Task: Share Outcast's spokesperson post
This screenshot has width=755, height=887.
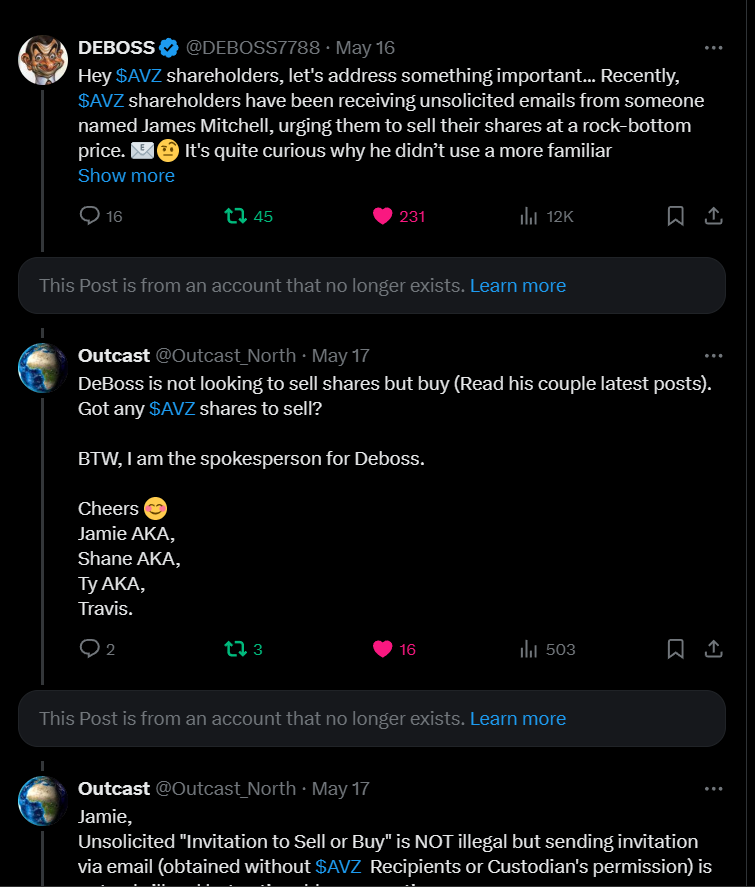Action: coord(714,649)
